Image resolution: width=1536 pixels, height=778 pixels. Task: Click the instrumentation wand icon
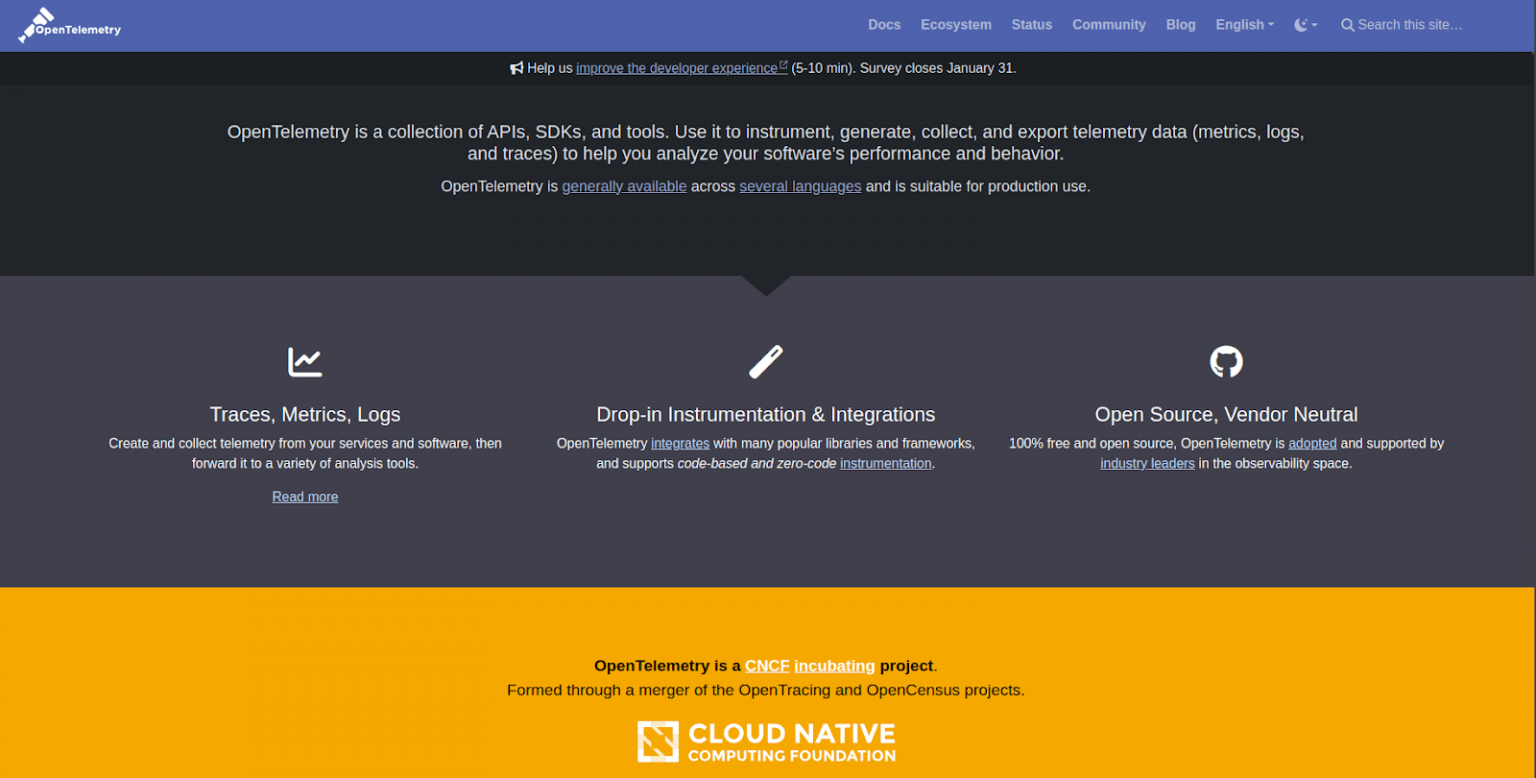tap(766, 361)
